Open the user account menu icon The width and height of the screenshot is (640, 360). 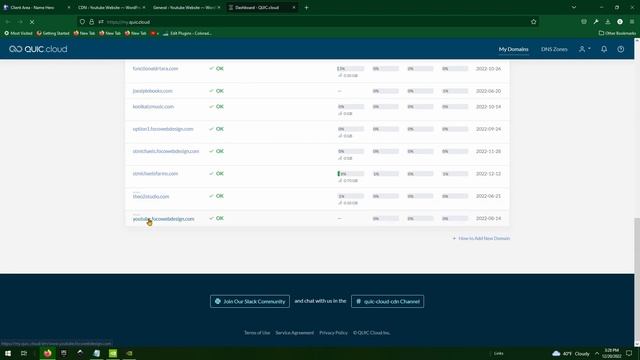point(584,49)
